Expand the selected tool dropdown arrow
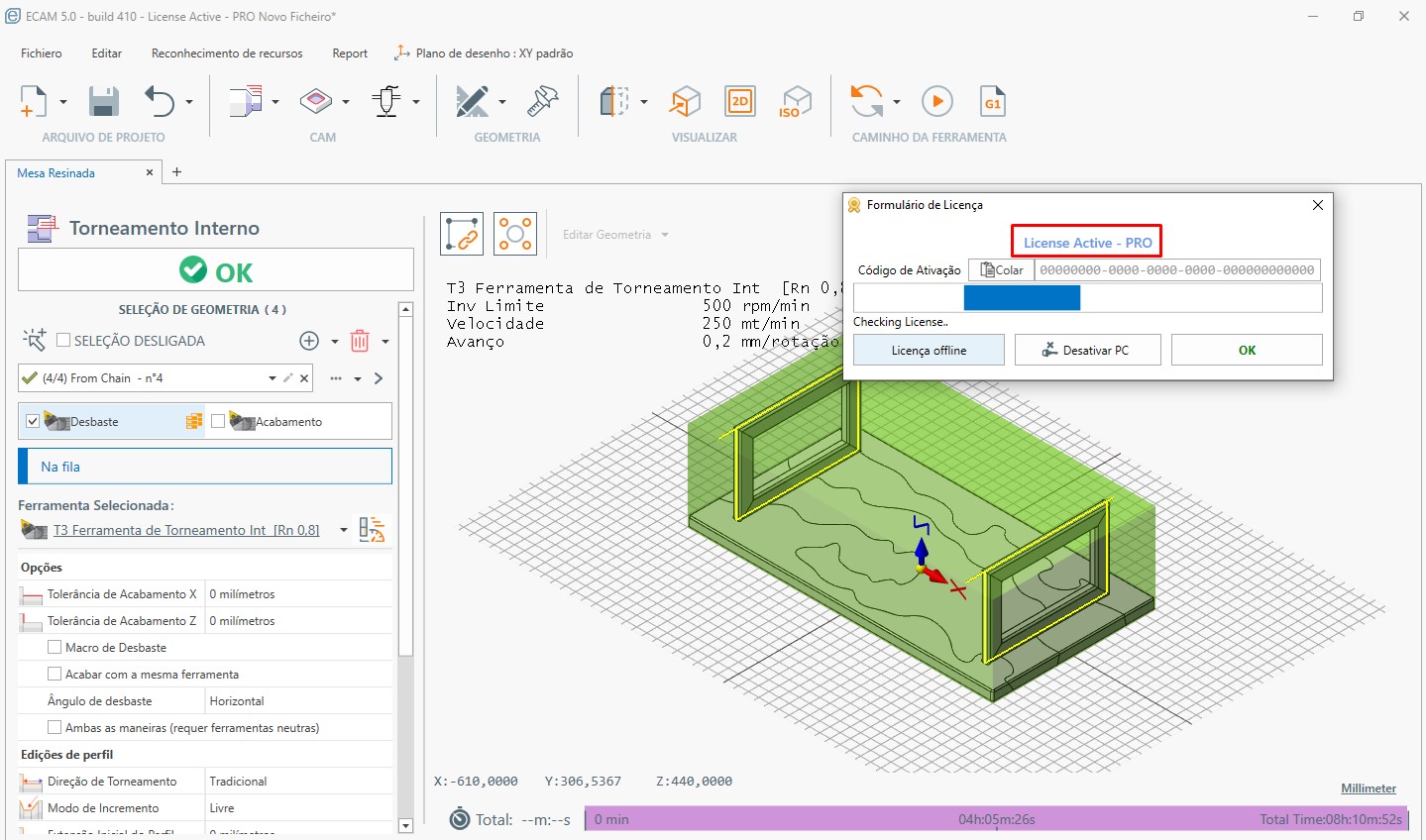This screenshot has height=840, width=1426. point(344,530)
